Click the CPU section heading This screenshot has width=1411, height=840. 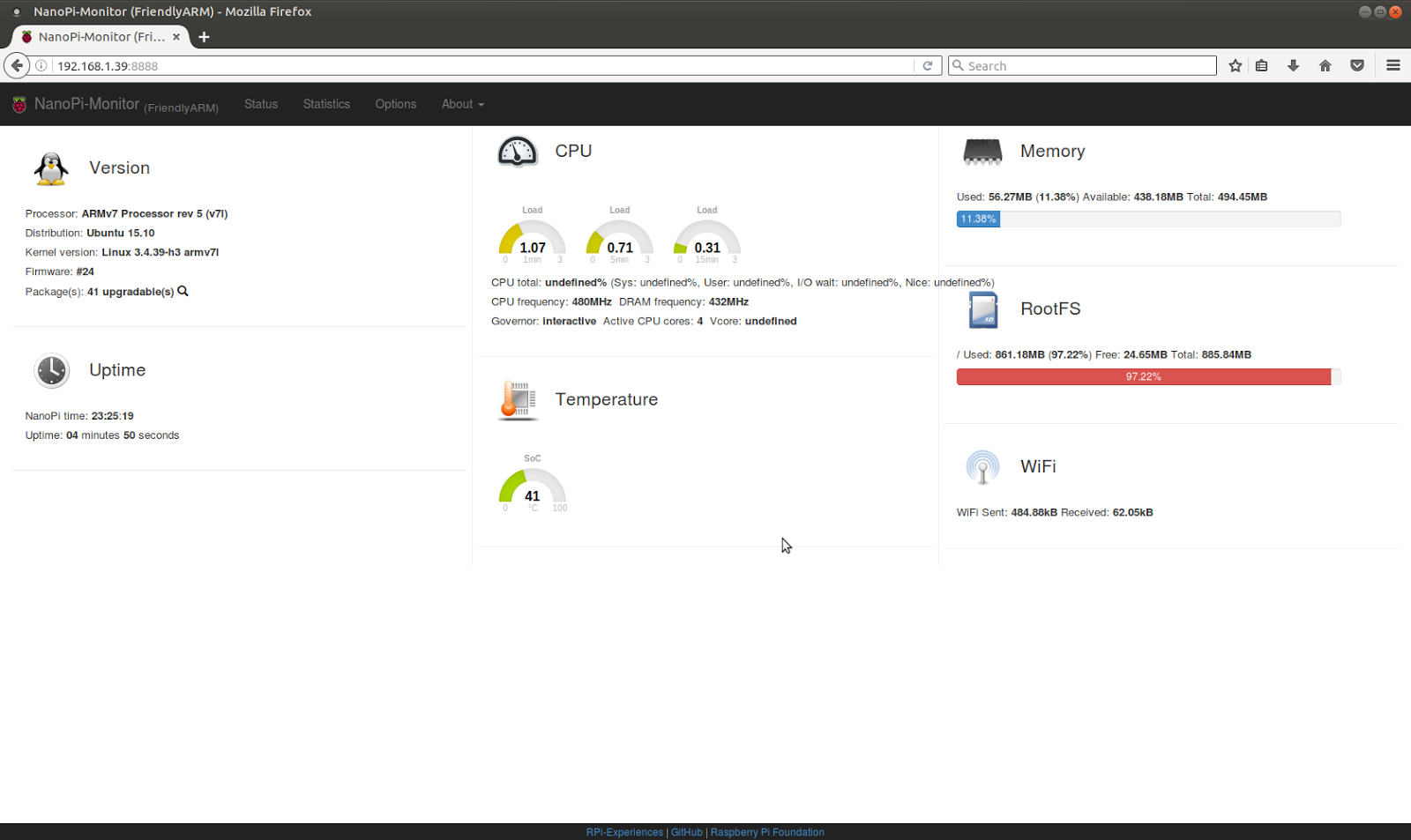tap(573, 152)
